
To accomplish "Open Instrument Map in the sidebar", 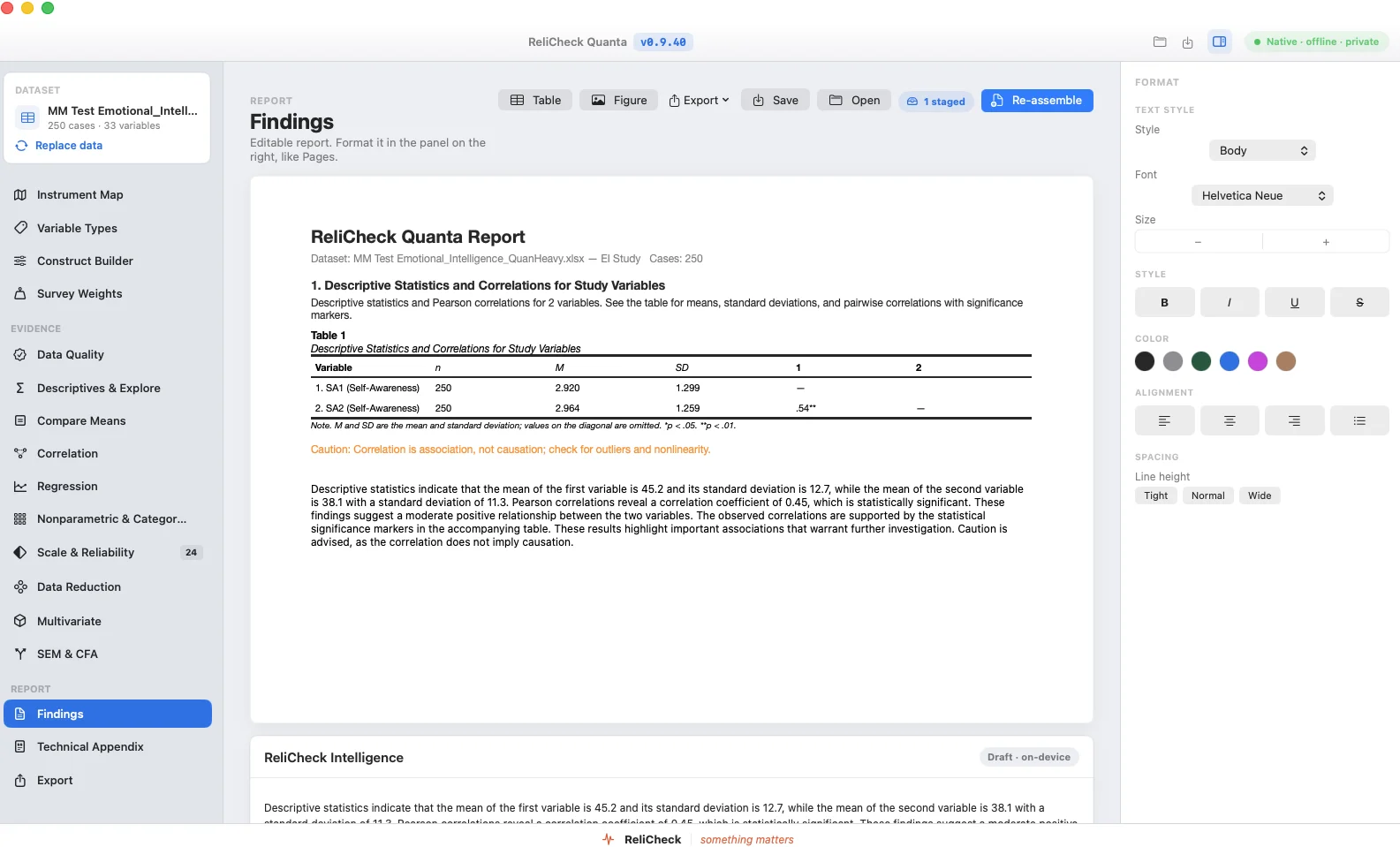I will point(108,194).
